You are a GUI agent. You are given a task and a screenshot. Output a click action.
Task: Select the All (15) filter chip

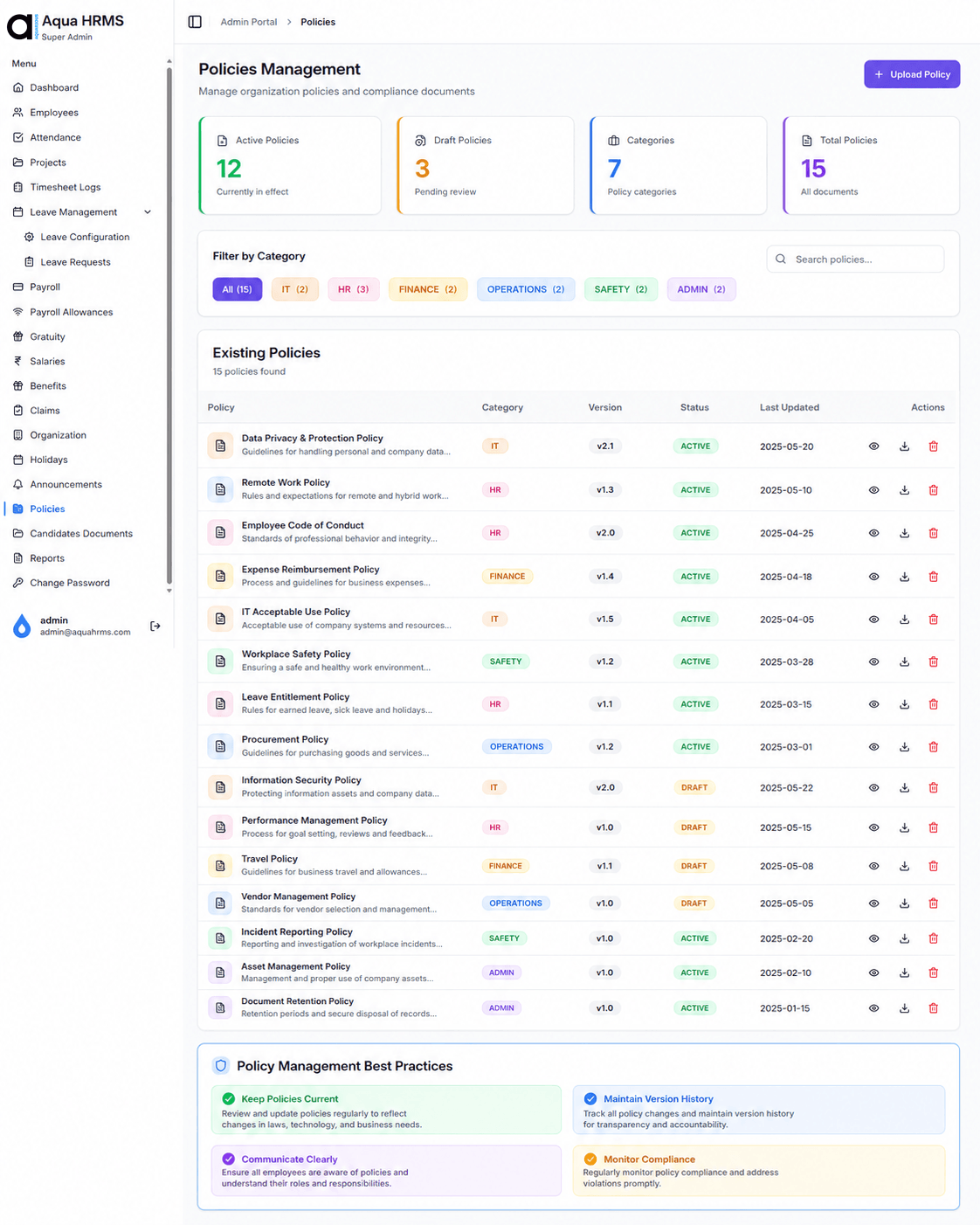click(x=238, y=289)
